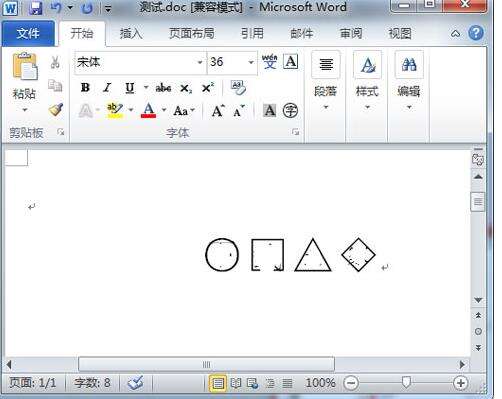Toggle Italic formatting

tap(107, 88)
